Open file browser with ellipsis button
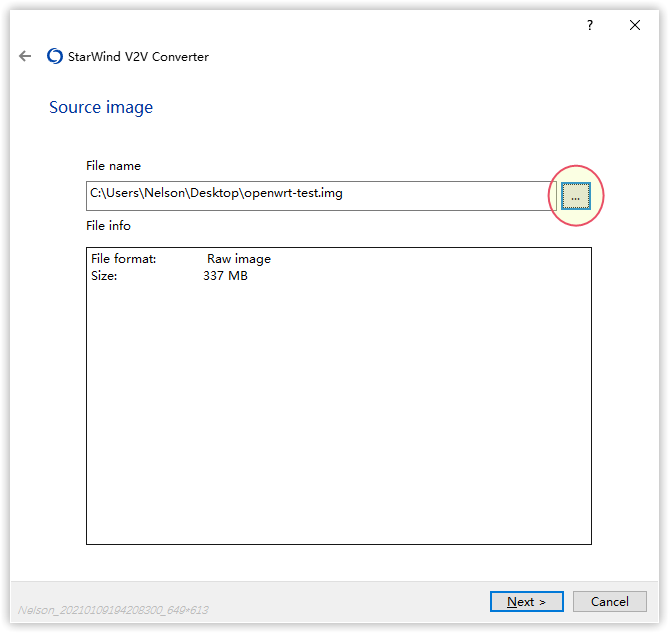The width and height of the screenshot is (669, 633). pos(575,197)
